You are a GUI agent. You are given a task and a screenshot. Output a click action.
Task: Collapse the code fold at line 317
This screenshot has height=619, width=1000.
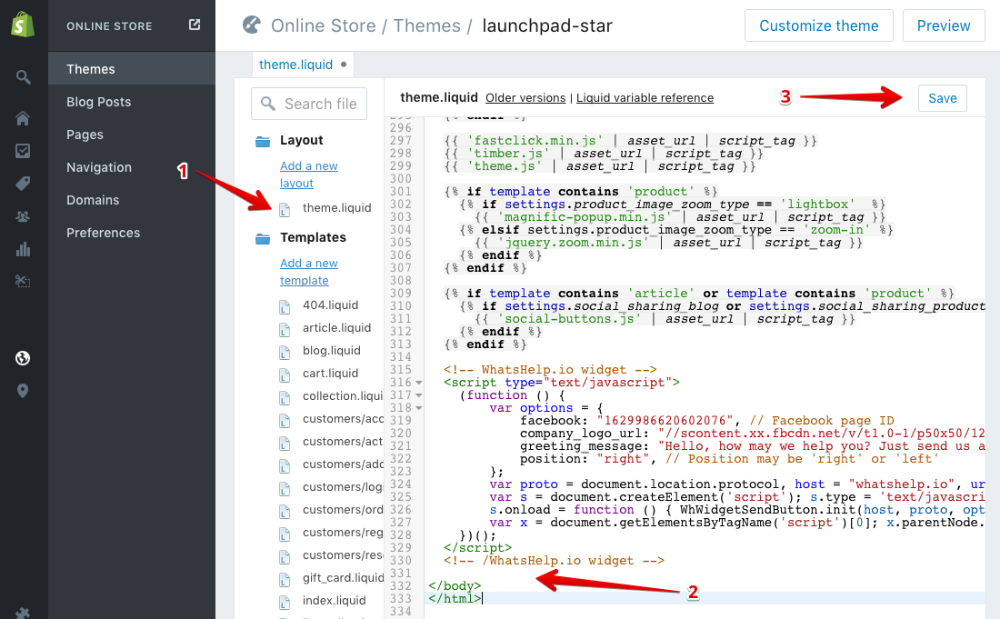[x=419, y=395]
